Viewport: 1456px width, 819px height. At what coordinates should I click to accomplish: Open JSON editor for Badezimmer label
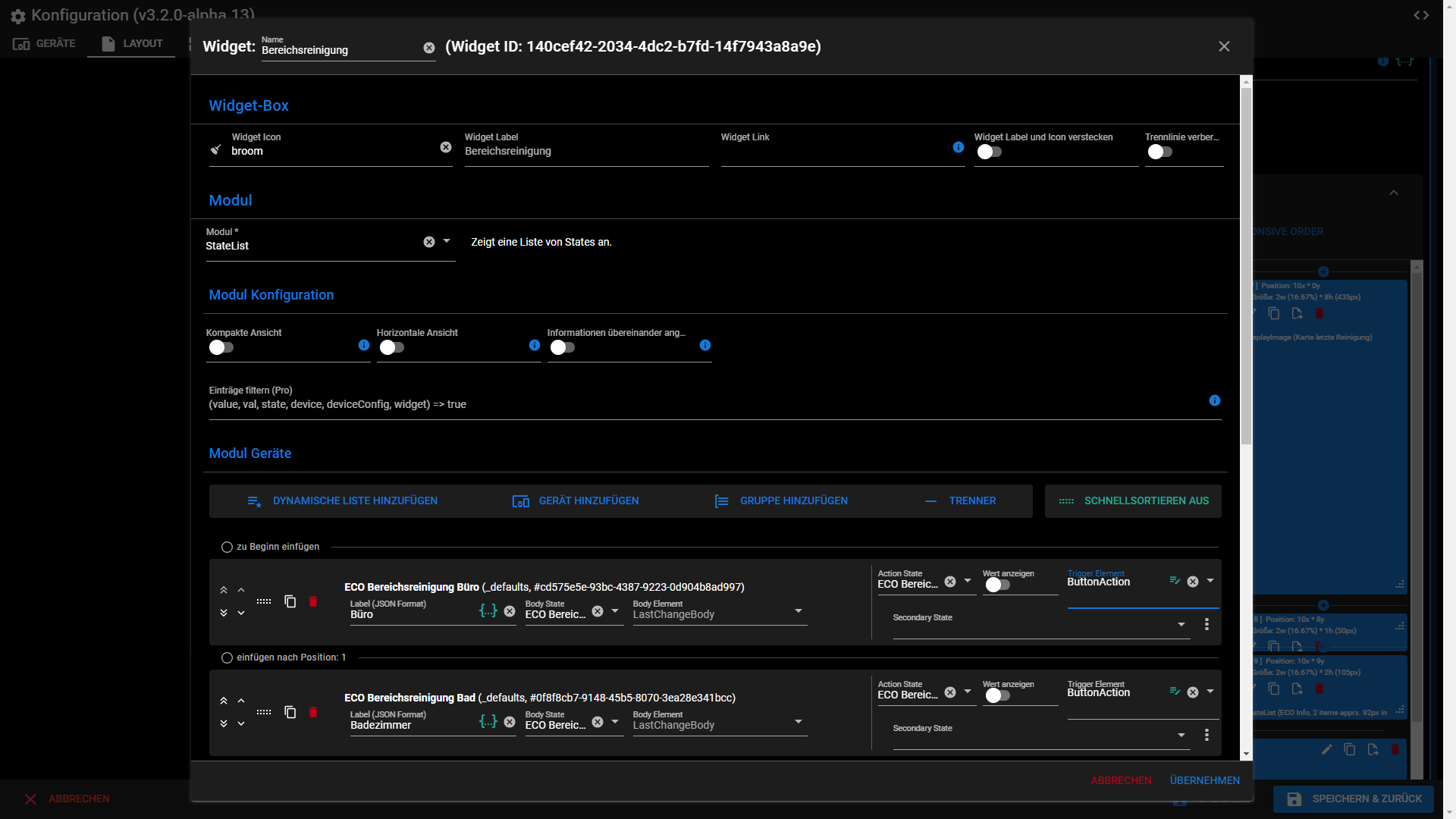click(x=488, y=721)
